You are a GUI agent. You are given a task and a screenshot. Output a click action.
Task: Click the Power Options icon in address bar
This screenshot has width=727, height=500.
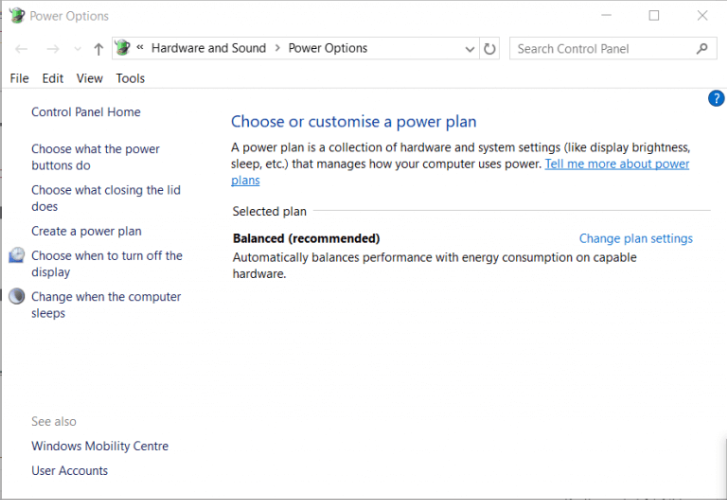(122, 48)
